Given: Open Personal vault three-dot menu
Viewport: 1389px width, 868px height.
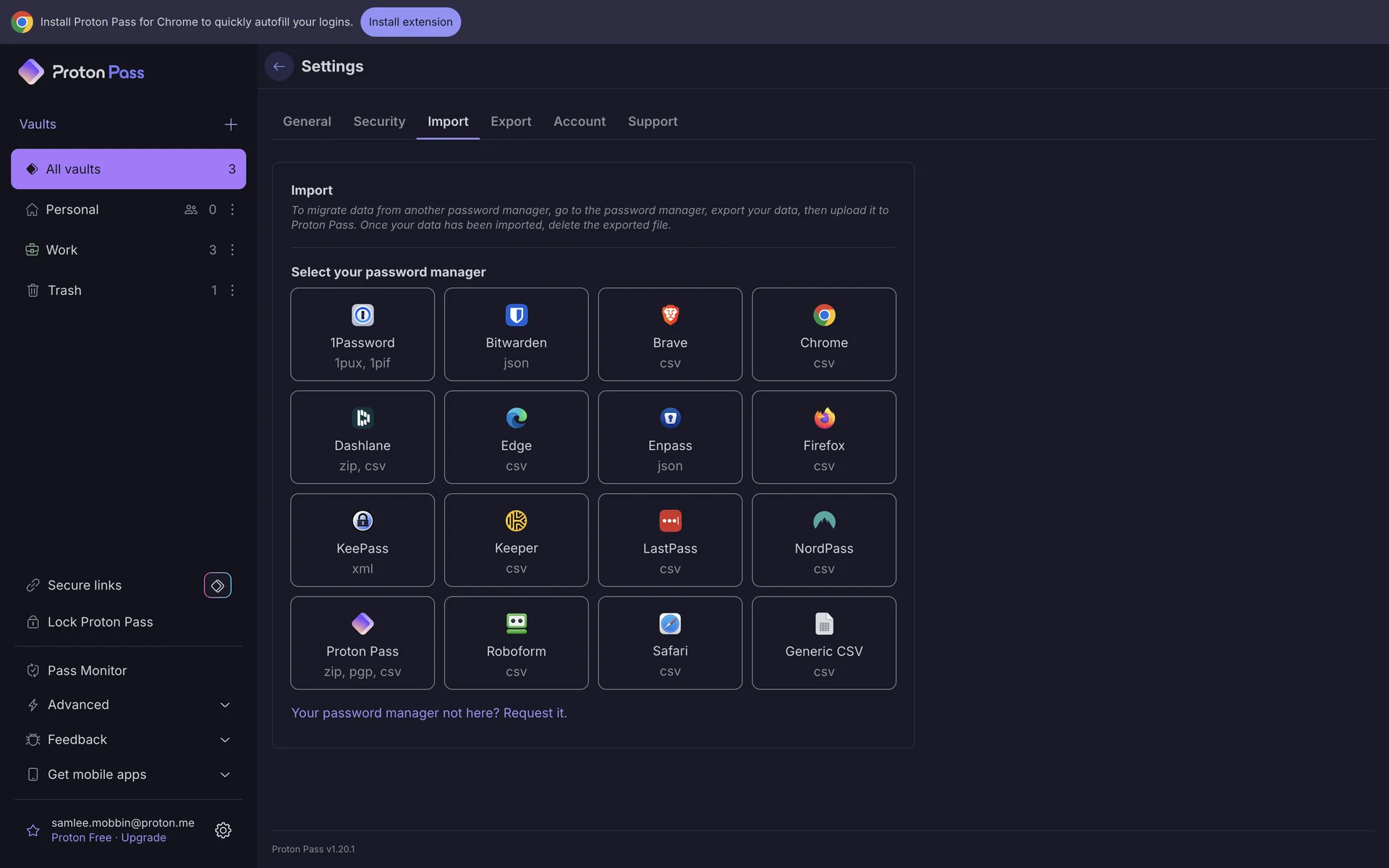Looking at the screenshot, I should 232,209.
